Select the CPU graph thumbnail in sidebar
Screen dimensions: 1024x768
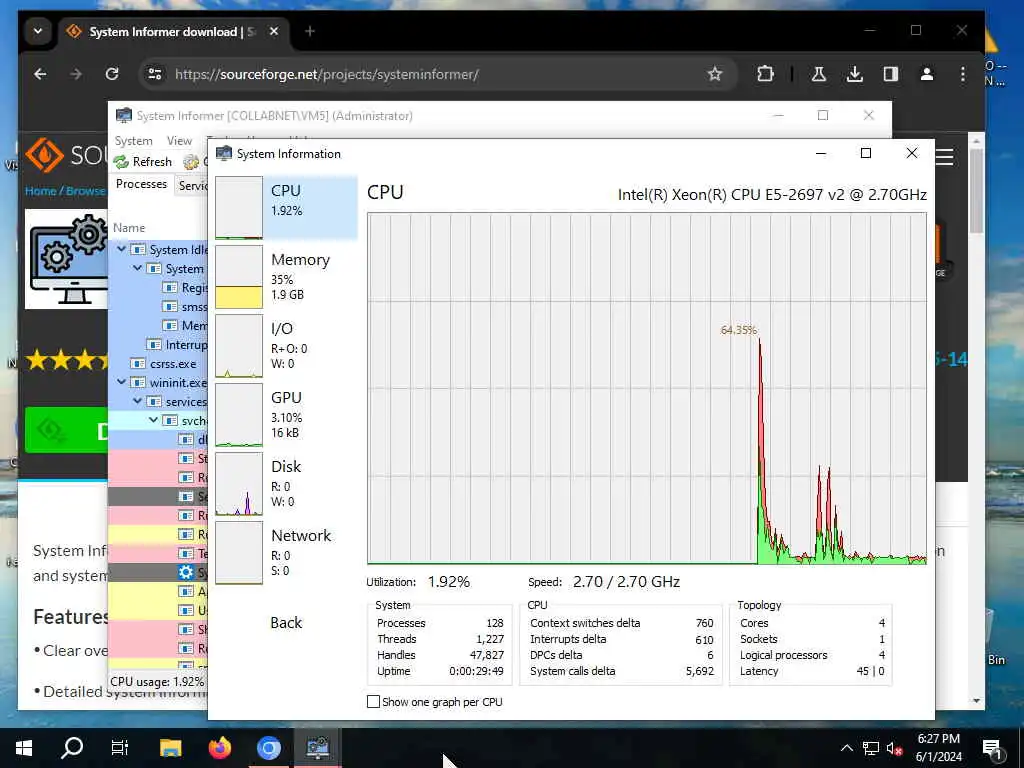[x=239, y=208]
